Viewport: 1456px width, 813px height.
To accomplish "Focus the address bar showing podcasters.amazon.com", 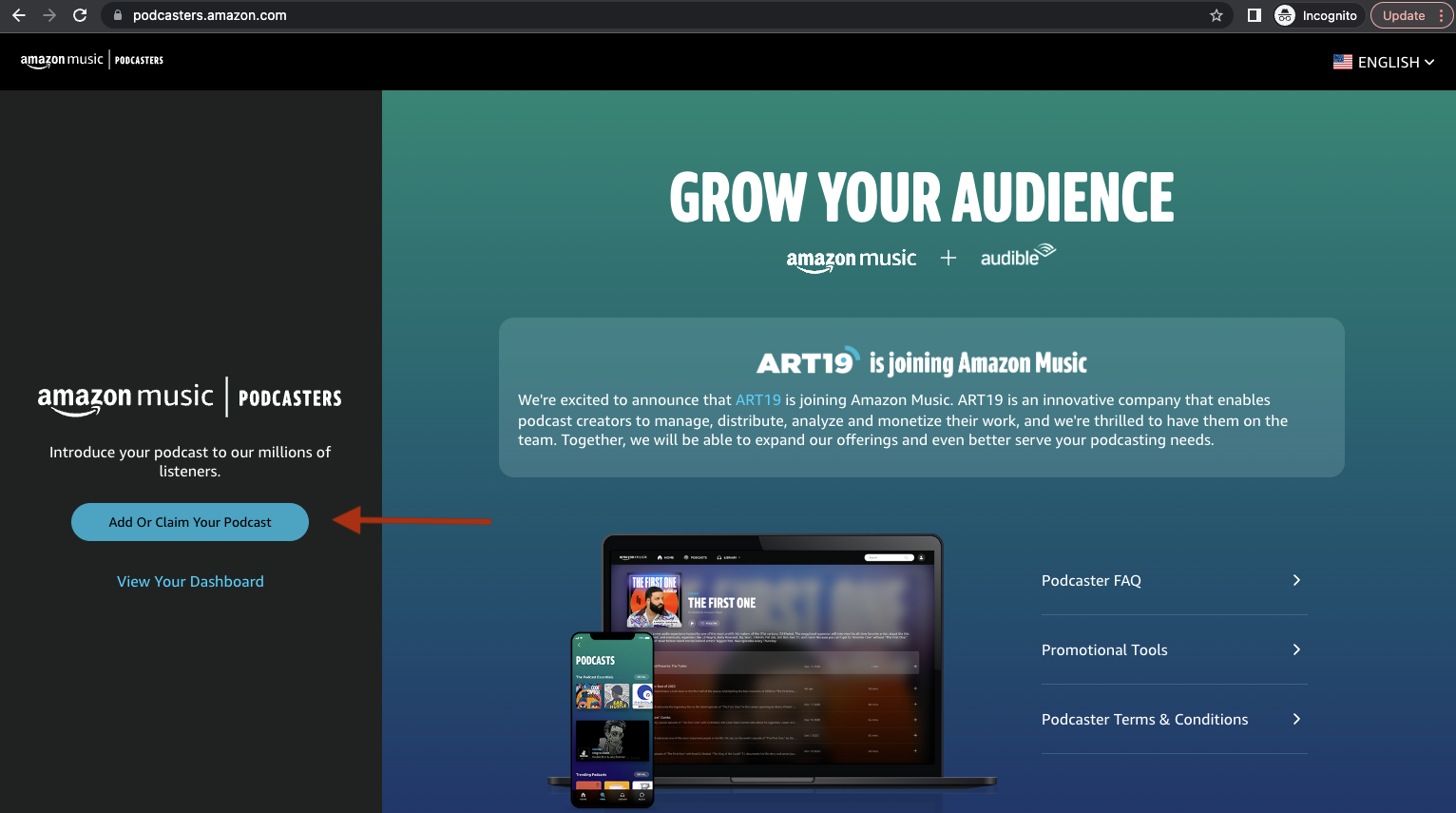I will (665, 15).
